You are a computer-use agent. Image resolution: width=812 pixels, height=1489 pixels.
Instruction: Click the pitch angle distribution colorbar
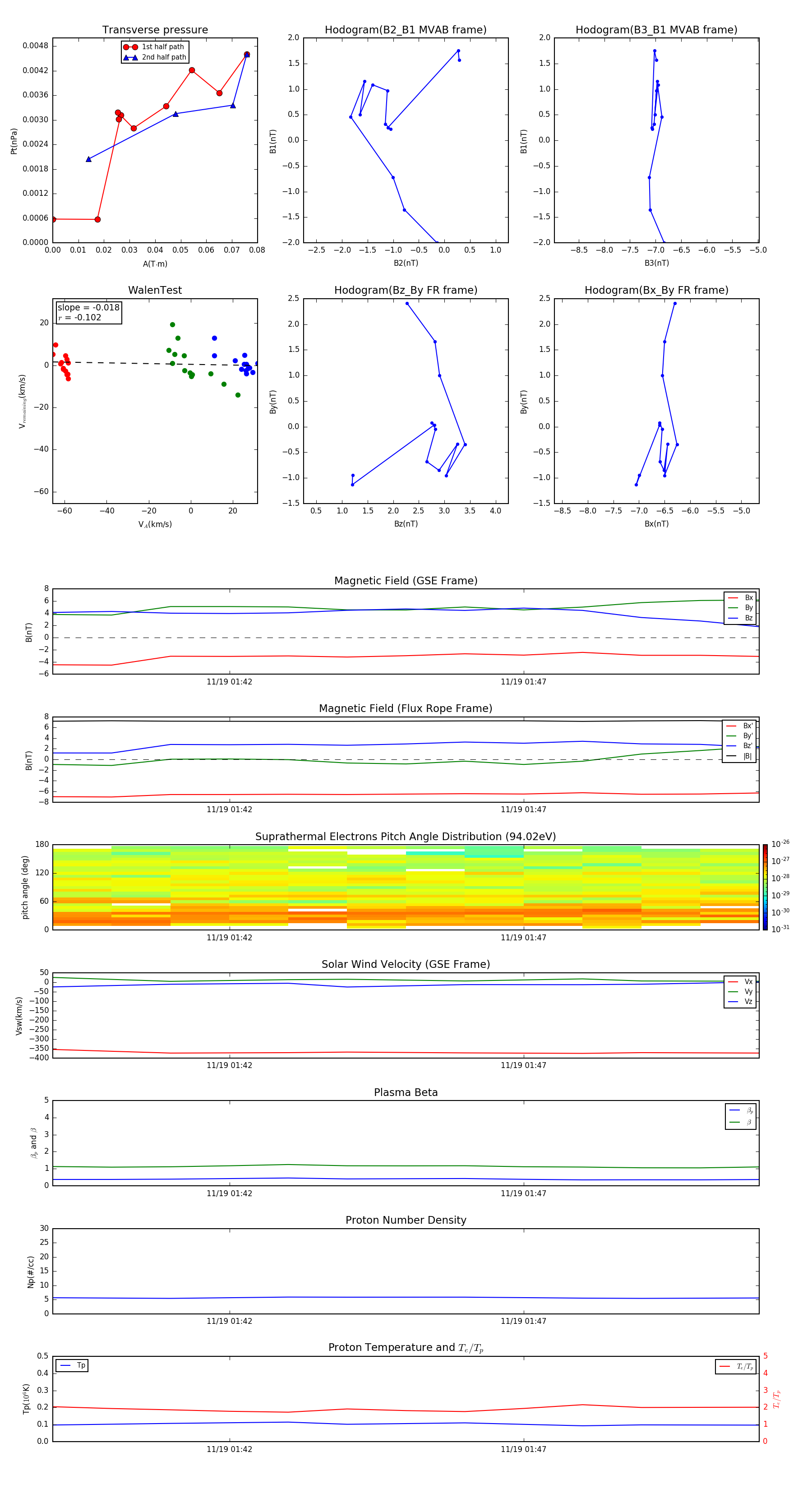pyautogui.click(x=765, y=887)
